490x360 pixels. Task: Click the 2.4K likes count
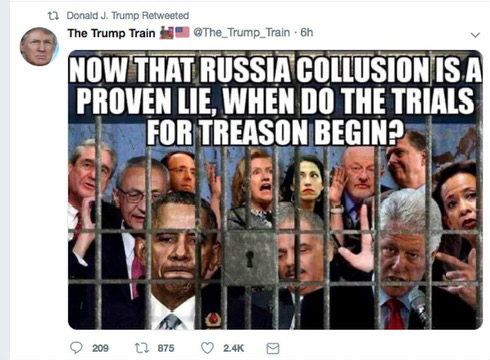pos(233,348)
